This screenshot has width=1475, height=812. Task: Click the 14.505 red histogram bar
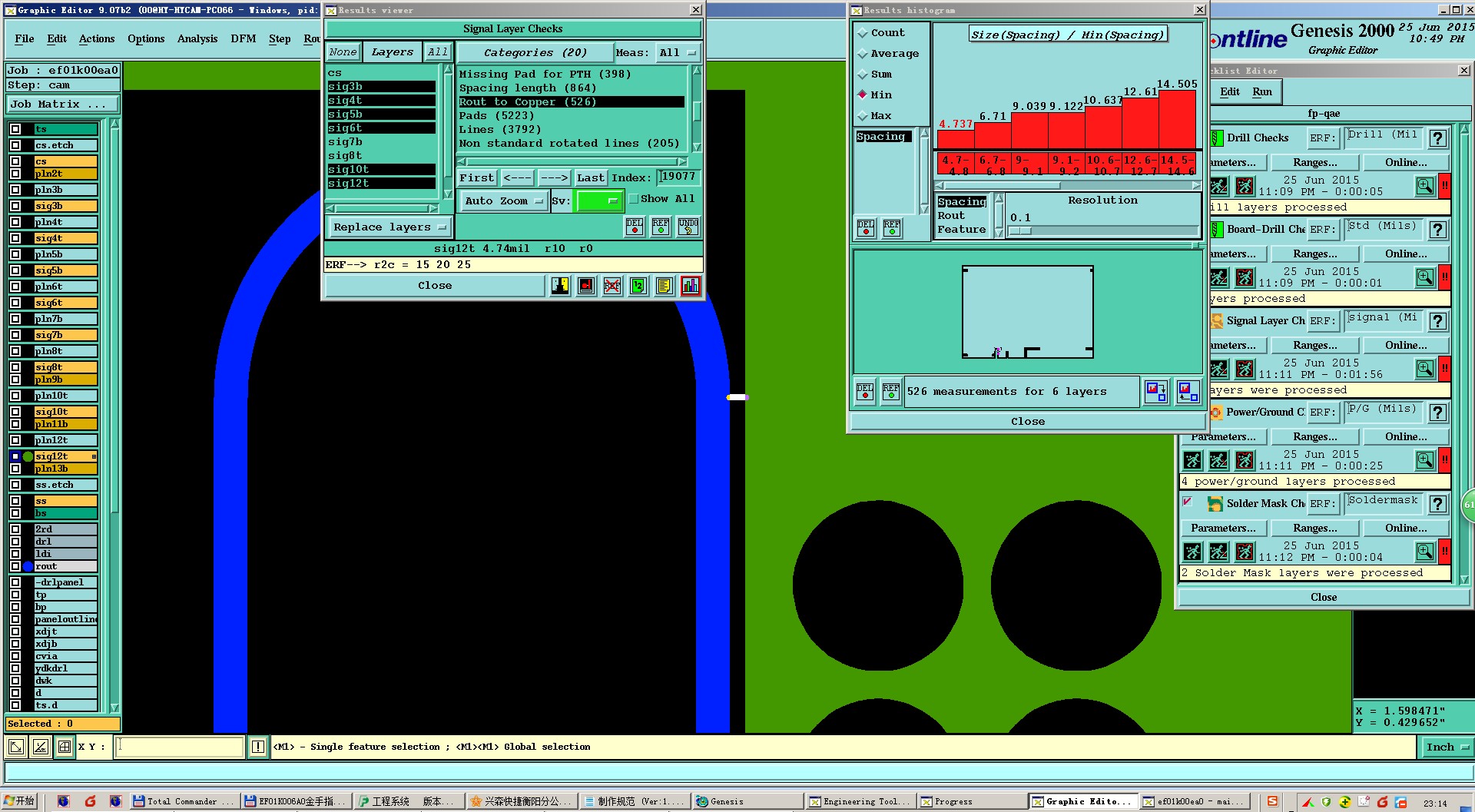1177,119
